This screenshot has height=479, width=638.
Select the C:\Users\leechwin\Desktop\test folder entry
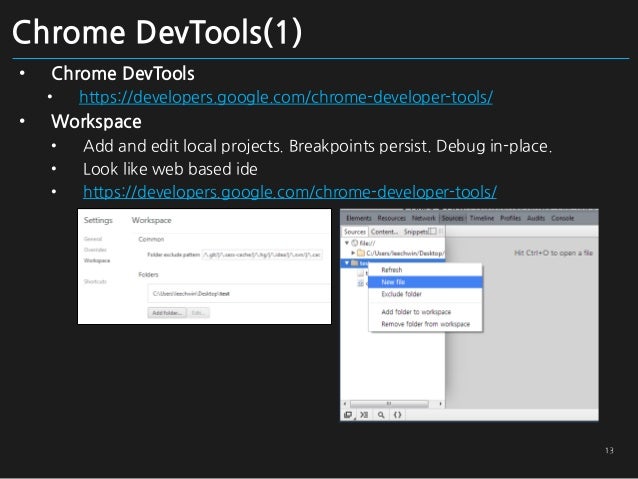tap(239, 293)
